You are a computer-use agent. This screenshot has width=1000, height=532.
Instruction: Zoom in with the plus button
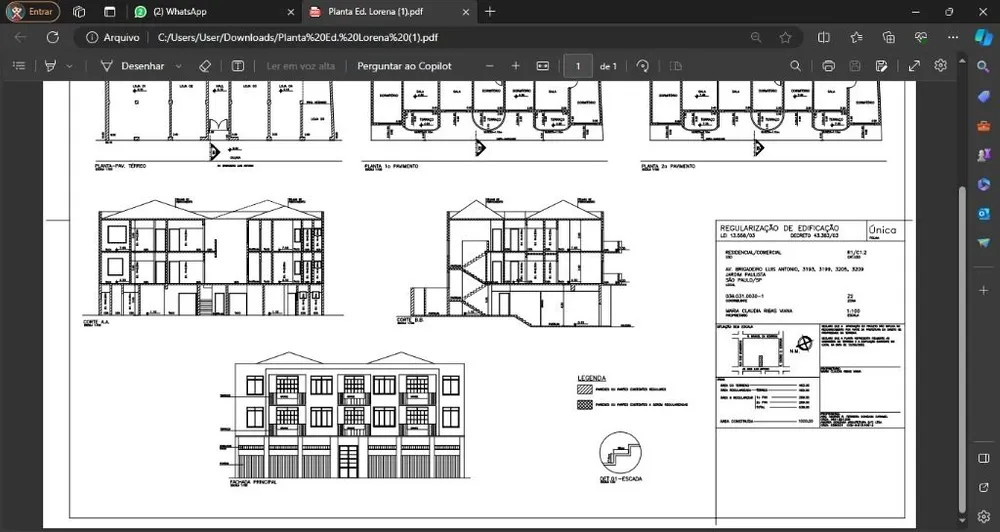[516, 66]
